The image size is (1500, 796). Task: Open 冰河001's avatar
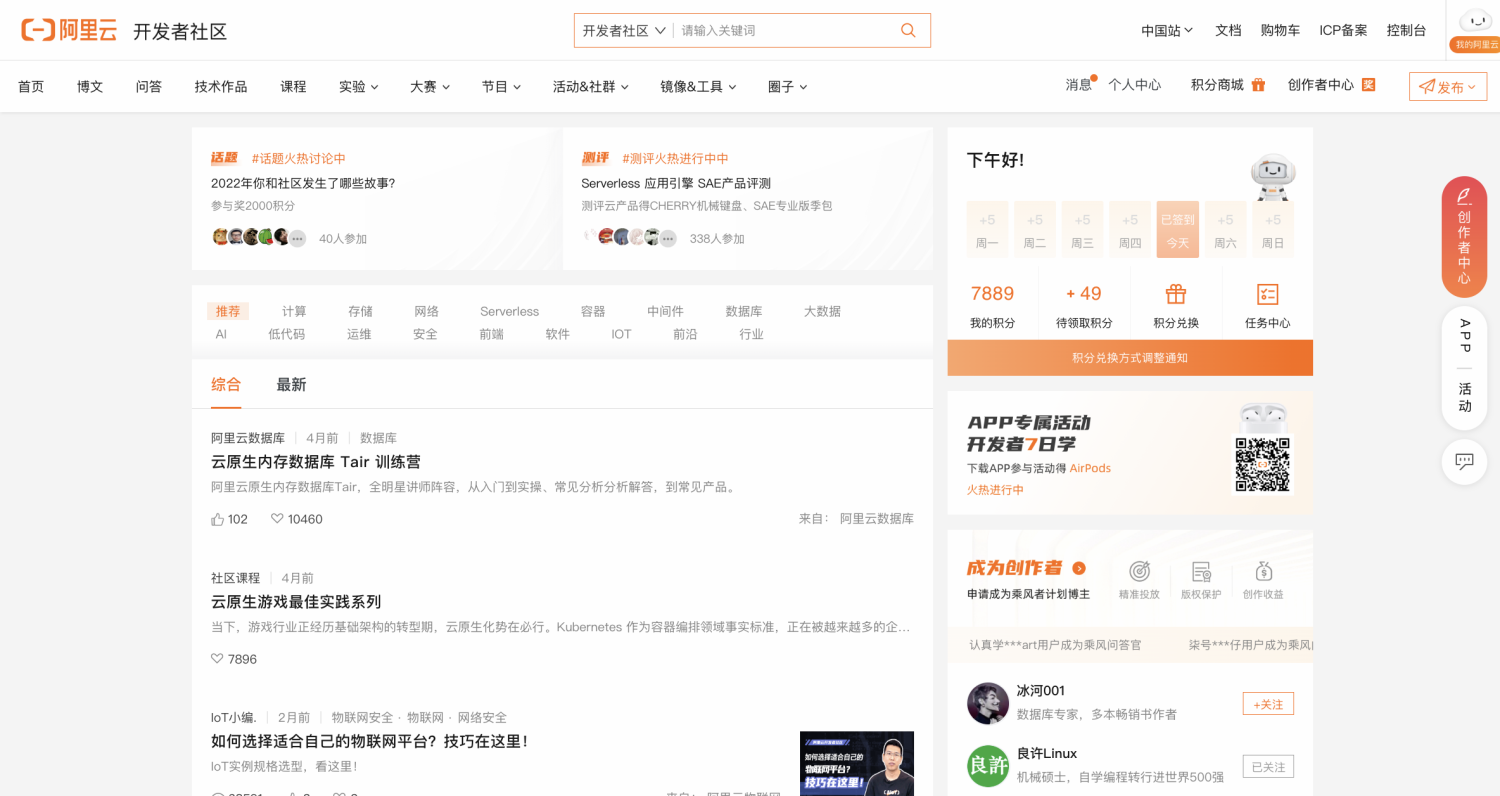[988, 703]
